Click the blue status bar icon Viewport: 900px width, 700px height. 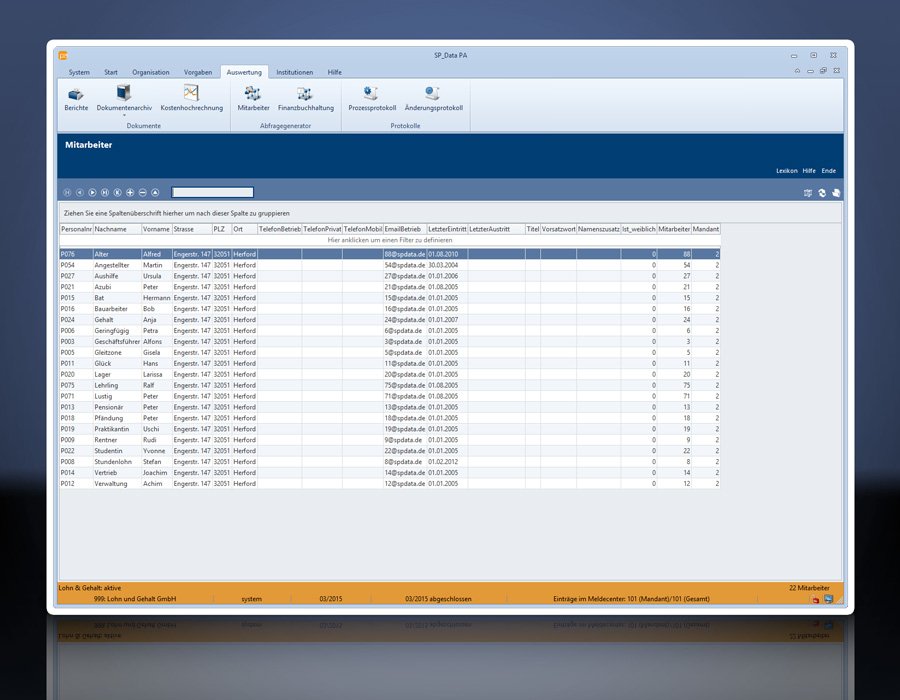click(x=828, y=599)
